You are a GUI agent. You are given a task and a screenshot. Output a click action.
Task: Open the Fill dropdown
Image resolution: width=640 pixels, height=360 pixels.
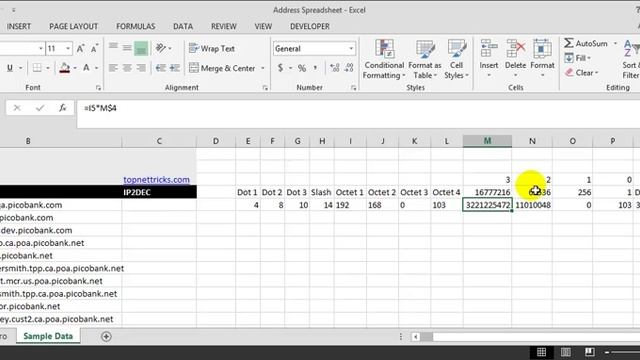tap(578, 58)
